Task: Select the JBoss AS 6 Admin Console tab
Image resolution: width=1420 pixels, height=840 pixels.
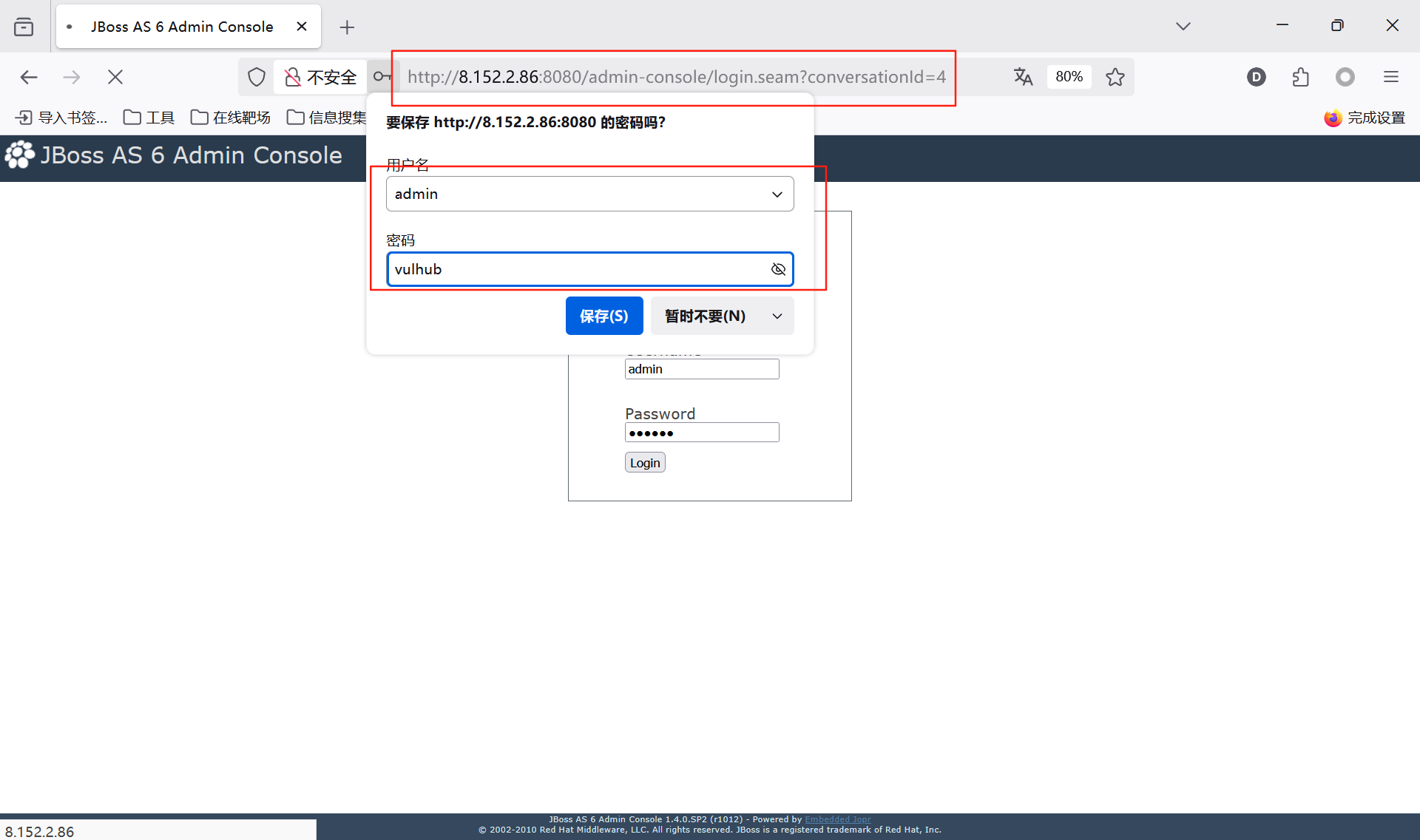Action: click(188, 27)
